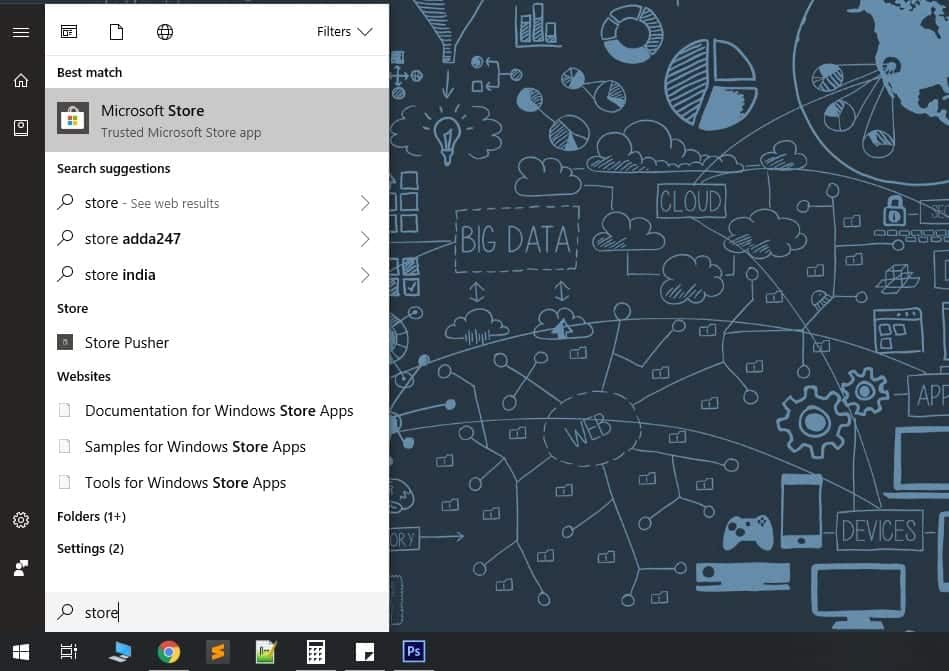949x671 pixels.
Task: Click magnifier icon in search box
Action: coord(65,612)
